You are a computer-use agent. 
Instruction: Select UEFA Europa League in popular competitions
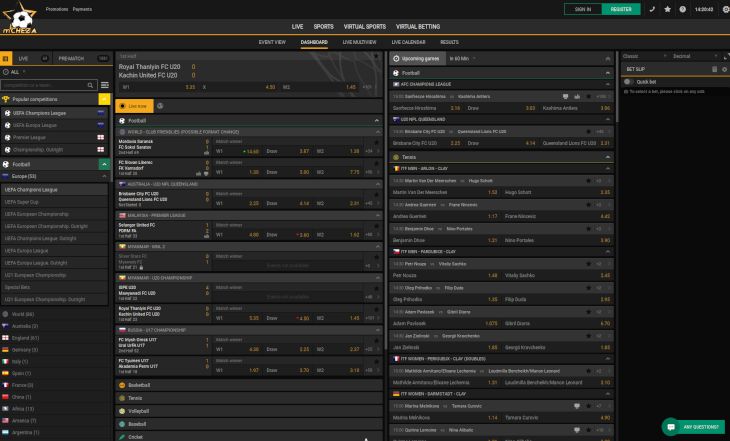tap(54, 125)
